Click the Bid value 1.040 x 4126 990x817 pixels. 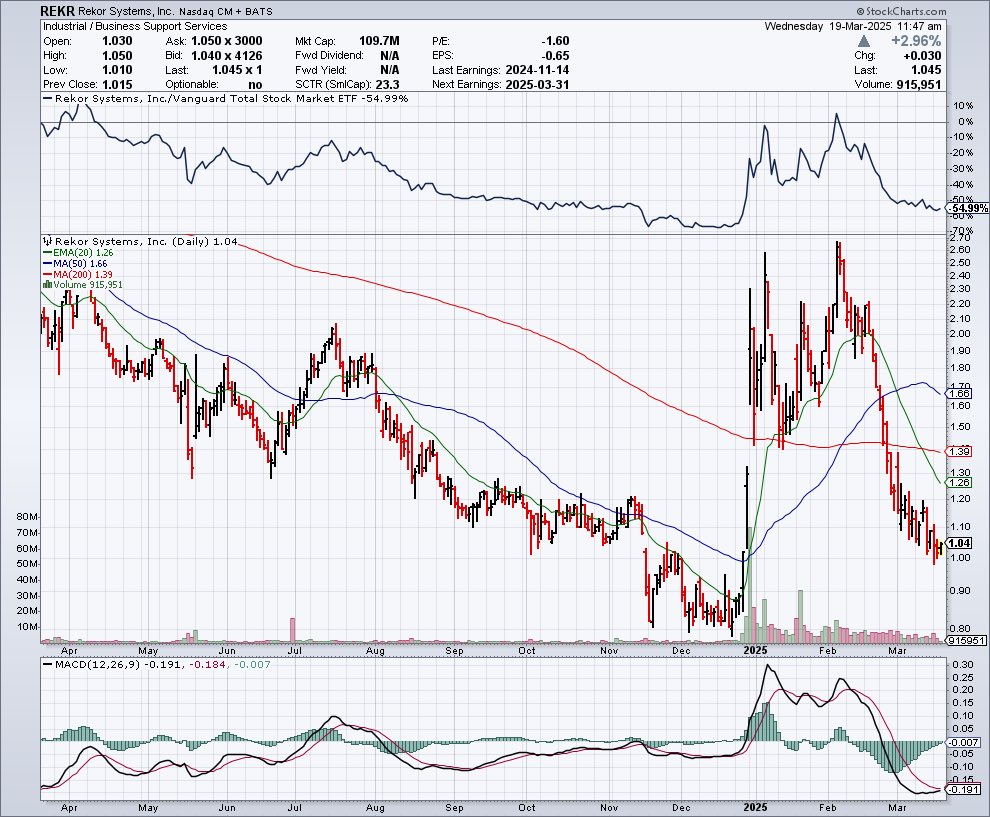pyautogui.click(x=227, y=56)
